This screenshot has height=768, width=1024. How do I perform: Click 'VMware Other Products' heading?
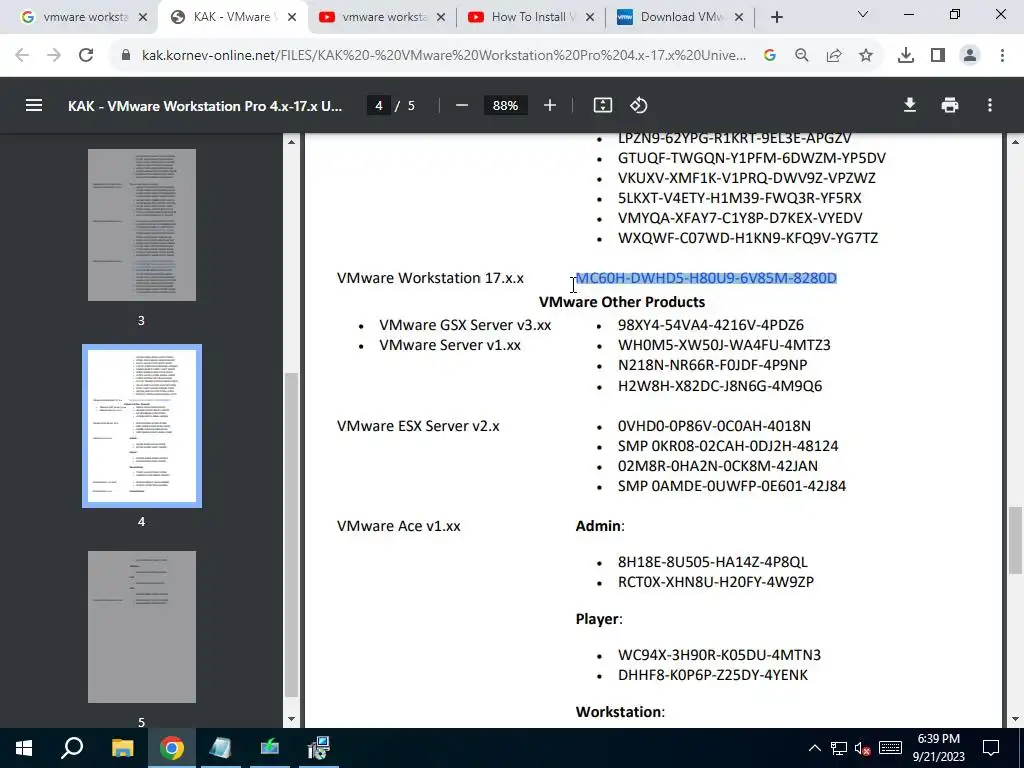[x=622, y=302]
